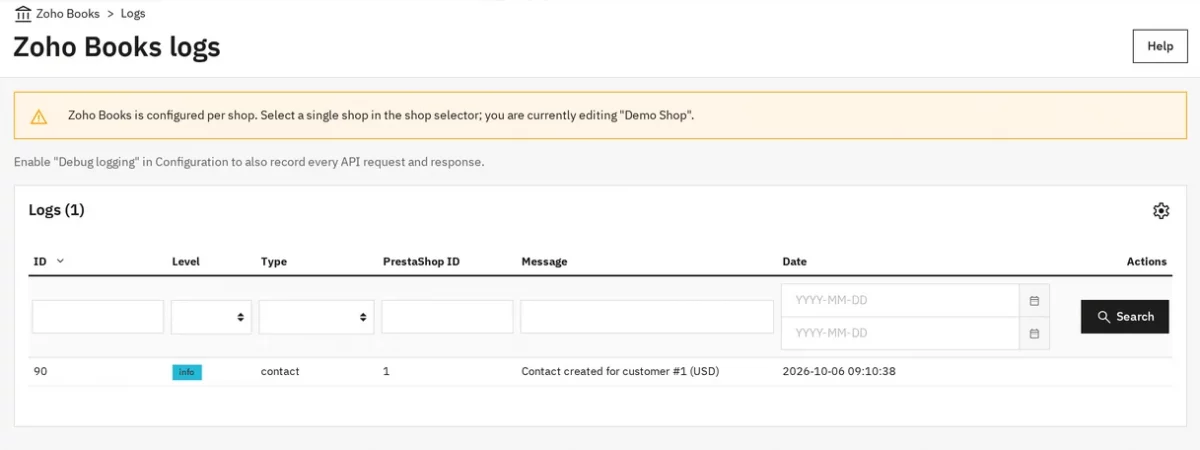Go to Zoho Books breadcrumb link

coord(68,14)
